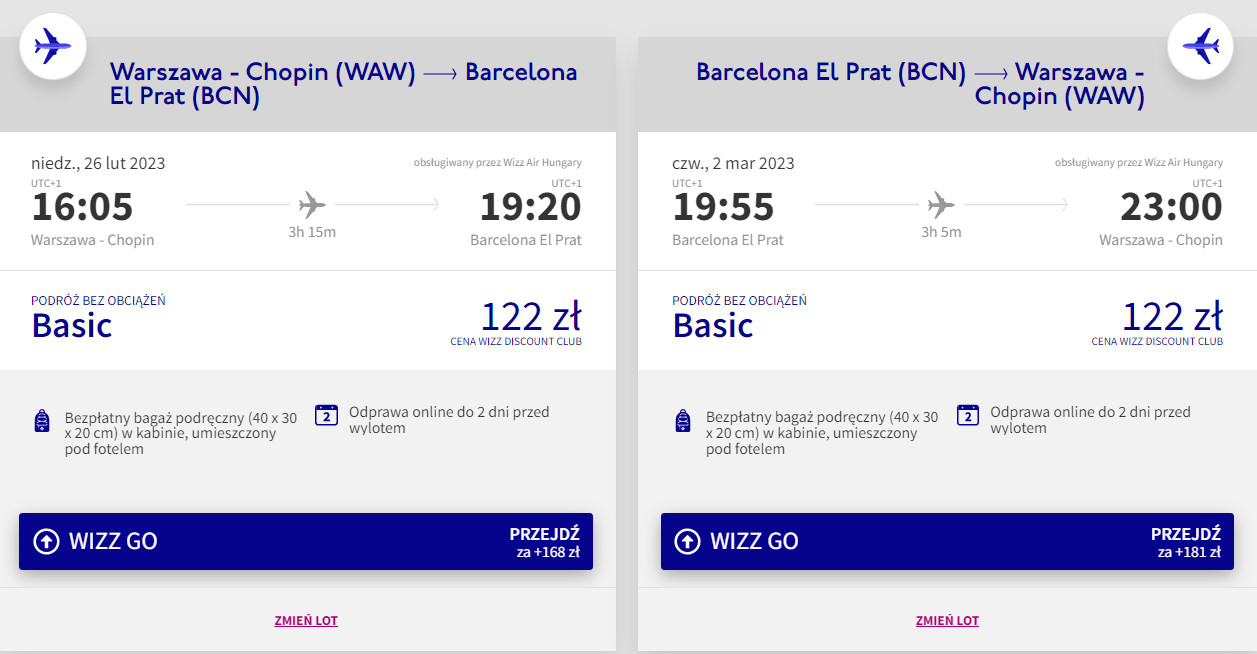Click the backpack icon in the outbound card

pyautogui.click(x=42, y=421)
